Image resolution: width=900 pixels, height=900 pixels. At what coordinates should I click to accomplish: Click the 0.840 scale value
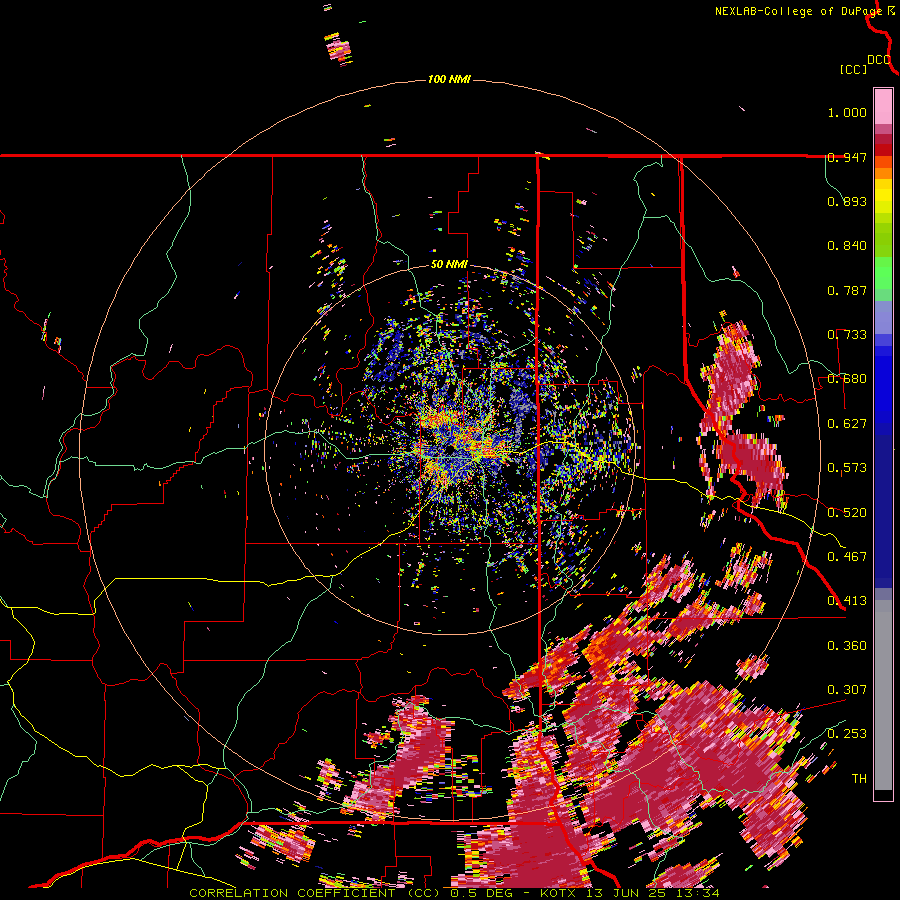(847, 246)
